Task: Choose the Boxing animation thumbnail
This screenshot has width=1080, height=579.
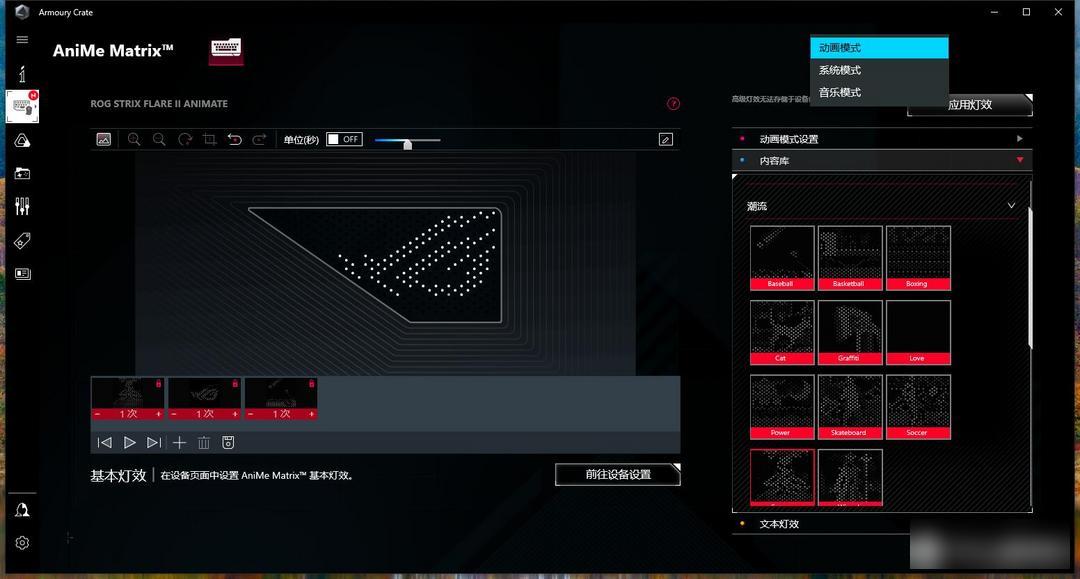Action: pyautogui.click(x=918, y=257)
